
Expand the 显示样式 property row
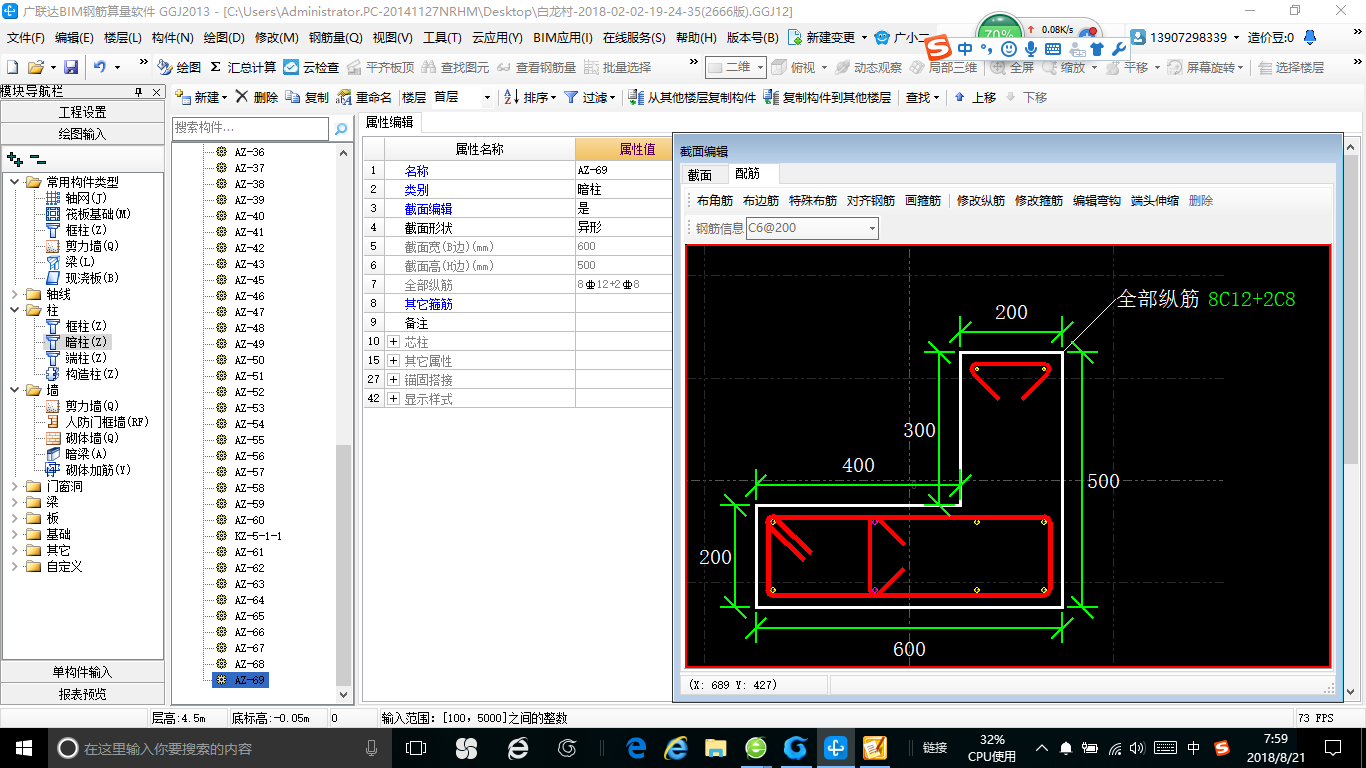[393, 399]
